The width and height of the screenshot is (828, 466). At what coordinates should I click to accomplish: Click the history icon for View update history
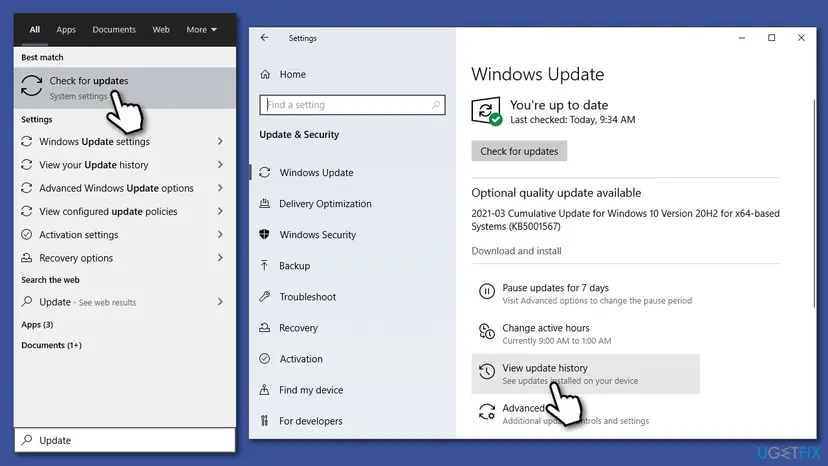486,371
